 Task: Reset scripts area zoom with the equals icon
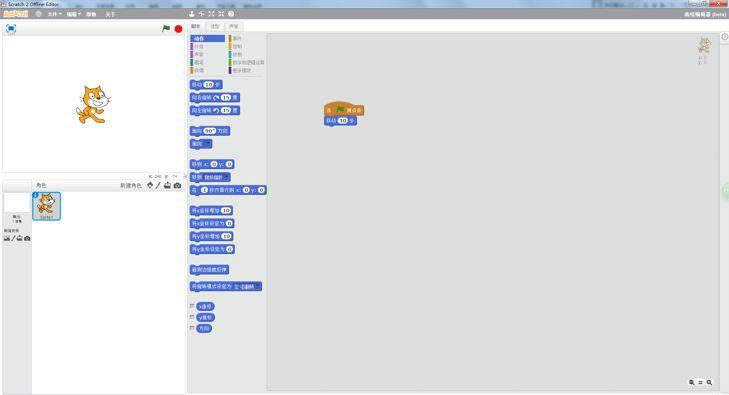tap(700, 382)
